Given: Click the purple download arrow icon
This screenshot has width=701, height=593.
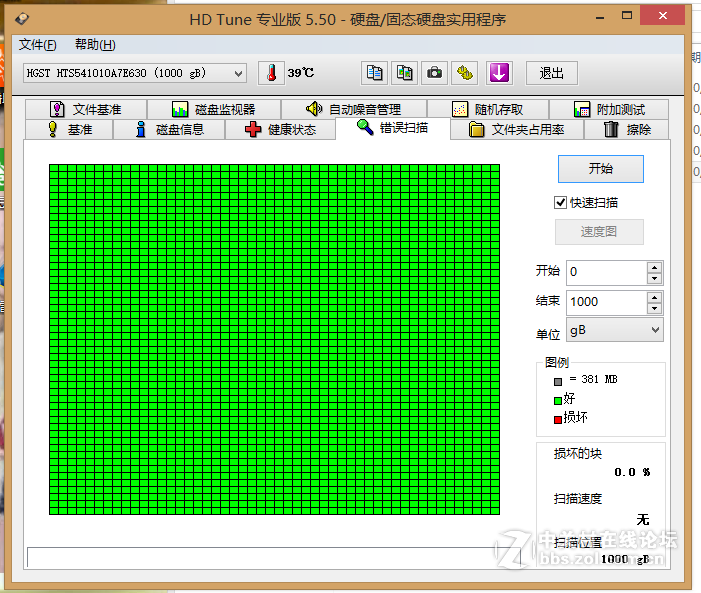Looking at the screenshot, I should (499, 73).
